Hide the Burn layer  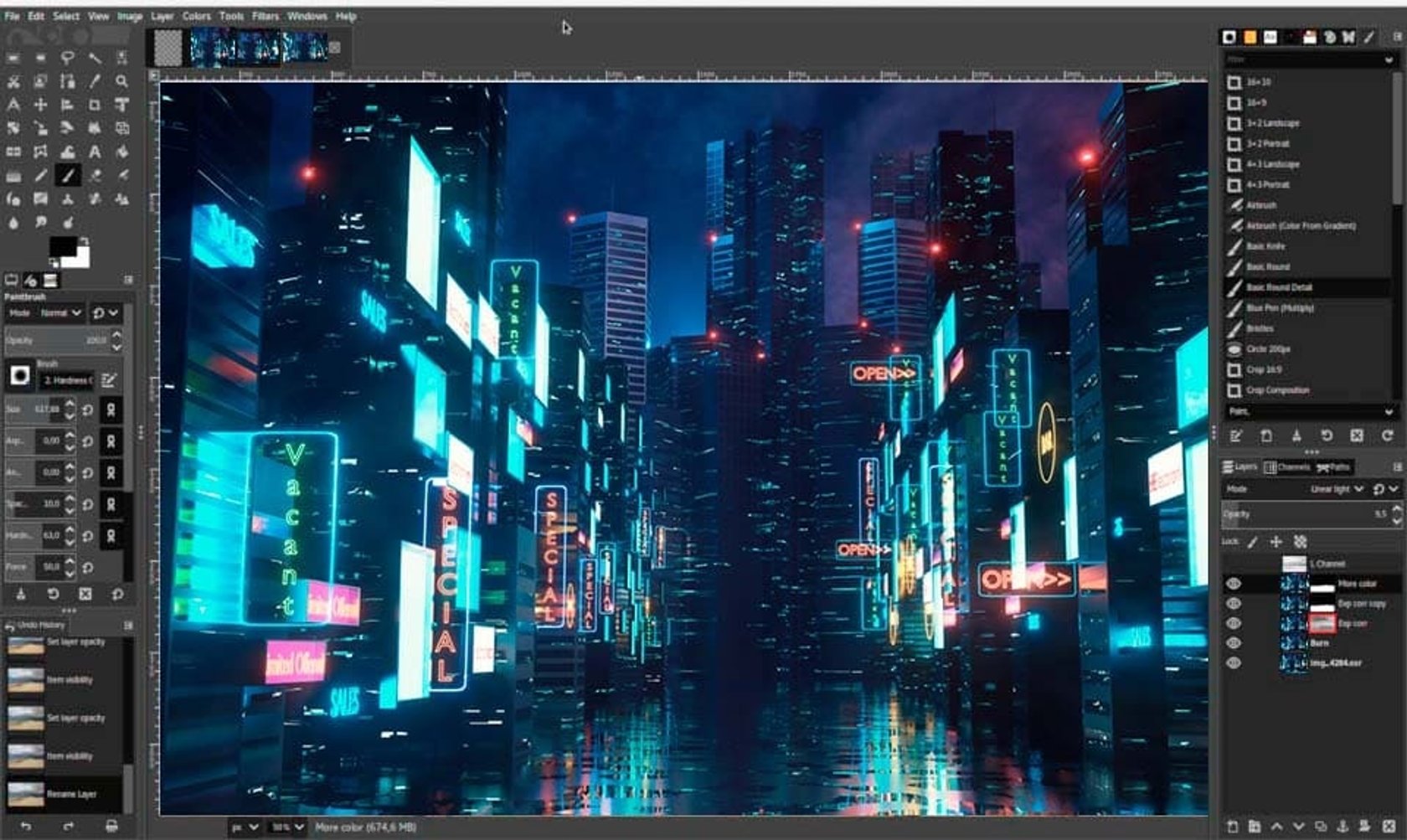coord(1232,642)
